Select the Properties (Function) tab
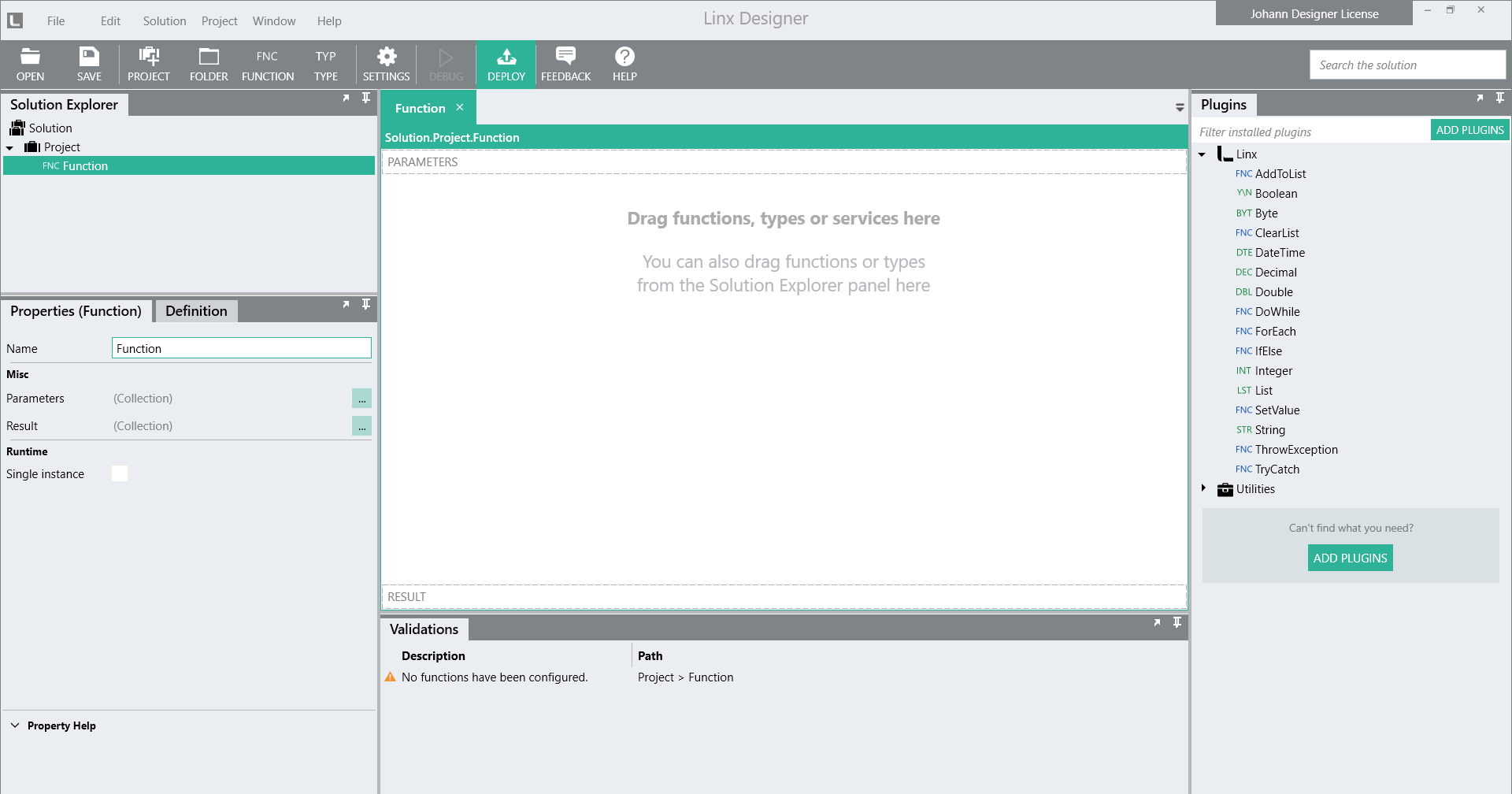This screenshot has height=794, width=1512. tap(76, 311)
